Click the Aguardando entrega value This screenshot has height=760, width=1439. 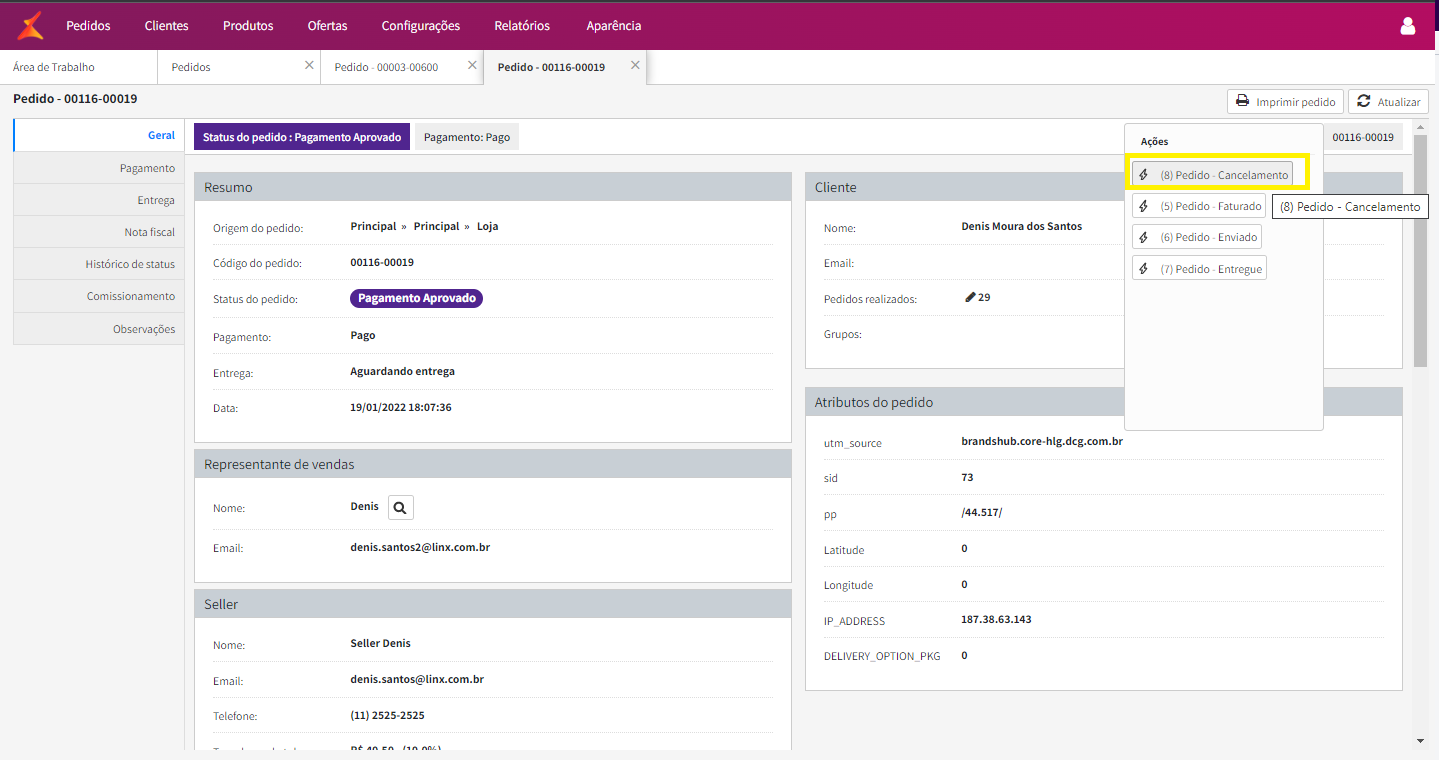(402, 371)
